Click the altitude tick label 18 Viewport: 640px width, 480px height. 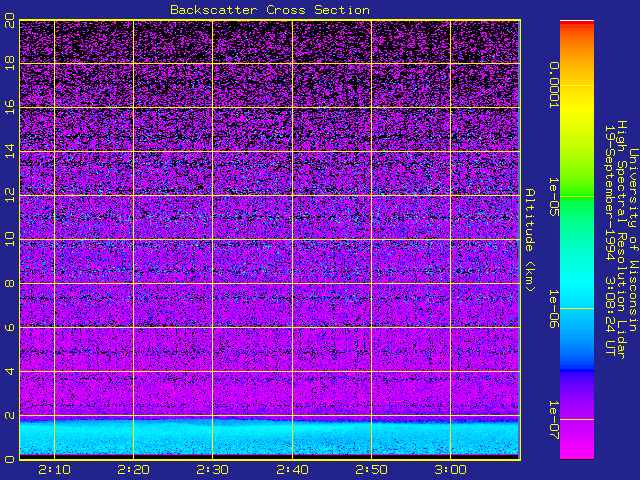[10, 64]
